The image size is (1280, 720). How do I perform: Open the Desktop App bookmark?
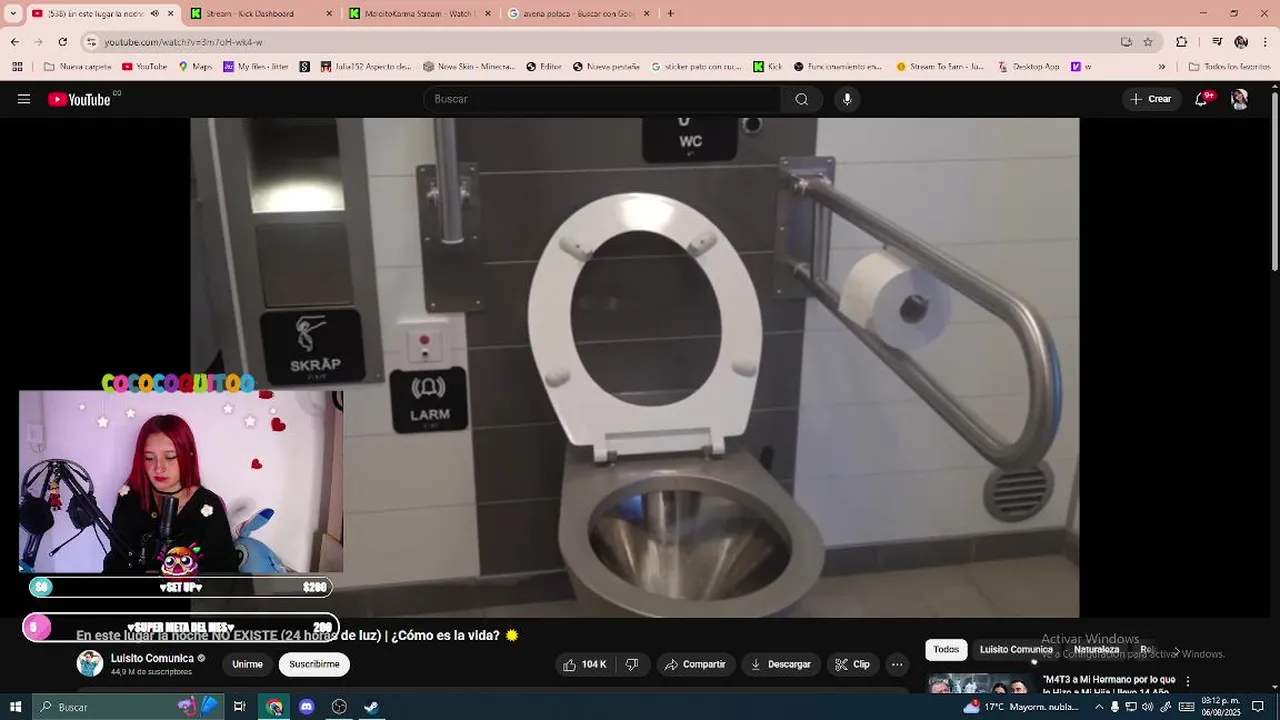pyautogui.click(x=1029, y=67)
